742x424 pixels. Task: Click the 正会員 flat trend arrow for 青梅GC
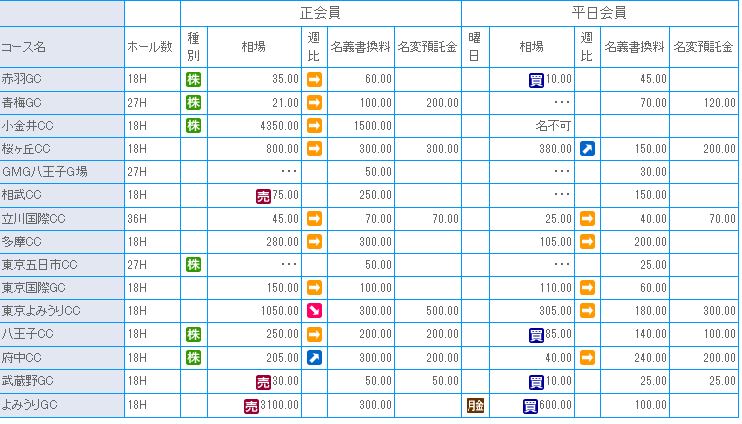(x=314, y=103)
